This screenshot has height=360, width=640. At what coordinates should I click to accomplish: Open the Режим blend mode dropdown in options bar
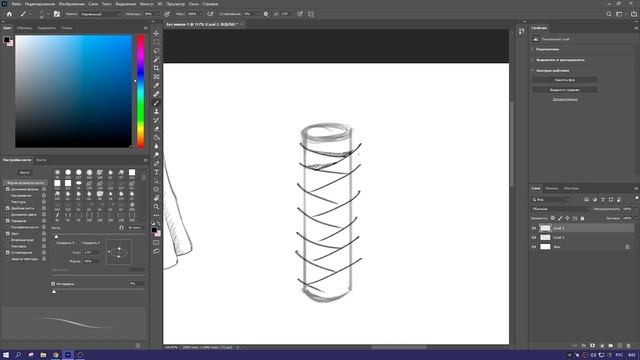100,14
